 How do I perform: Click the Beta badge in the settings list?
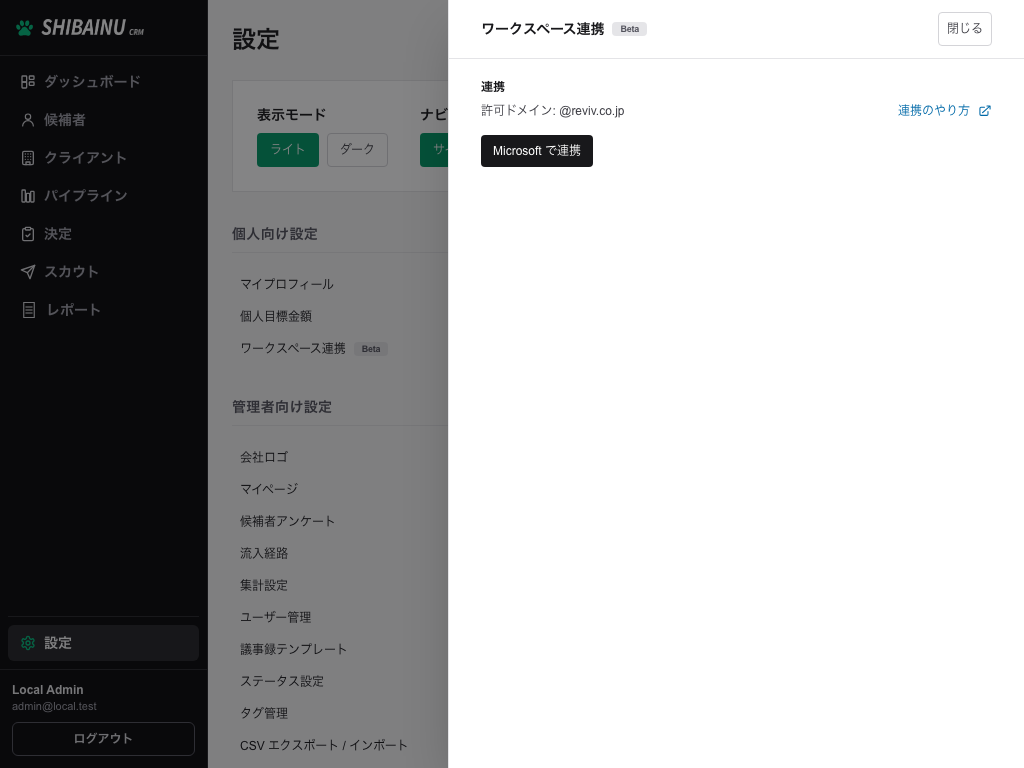[x=371, y=349]
